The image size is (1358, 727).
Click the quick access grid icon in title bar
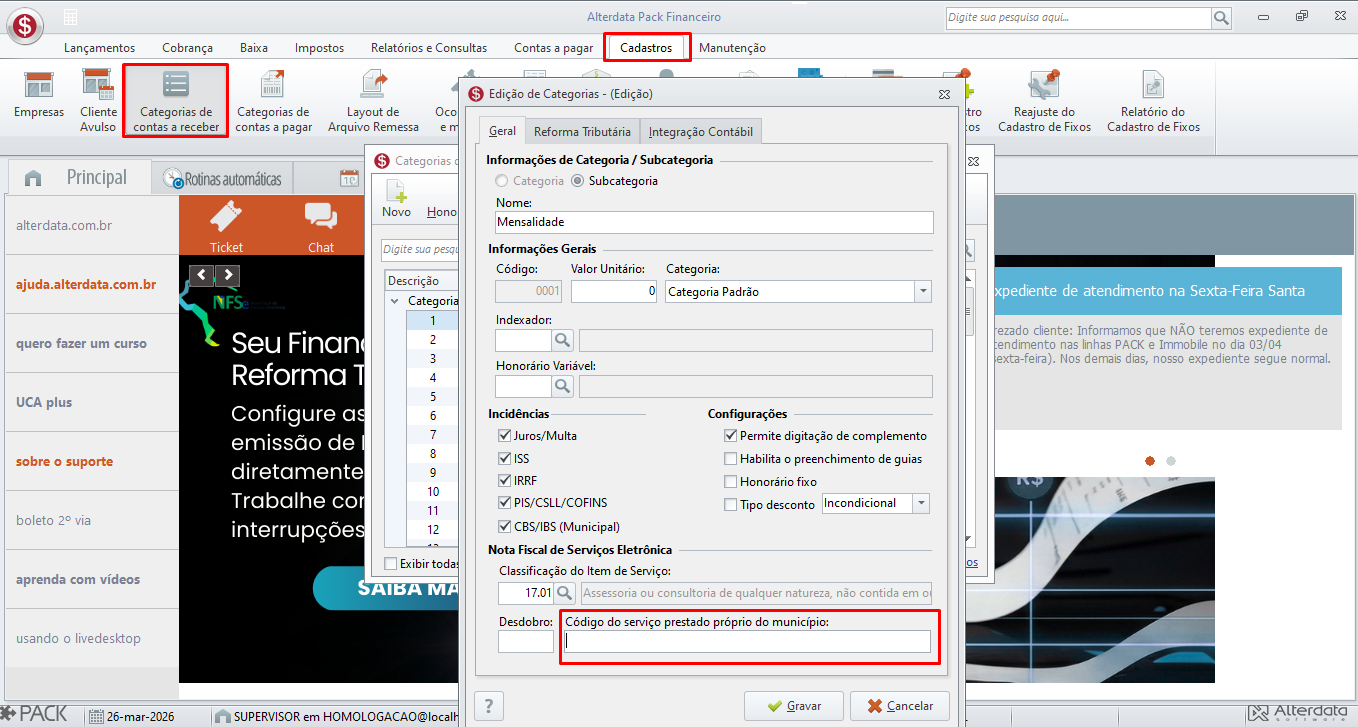coord(70,17)
